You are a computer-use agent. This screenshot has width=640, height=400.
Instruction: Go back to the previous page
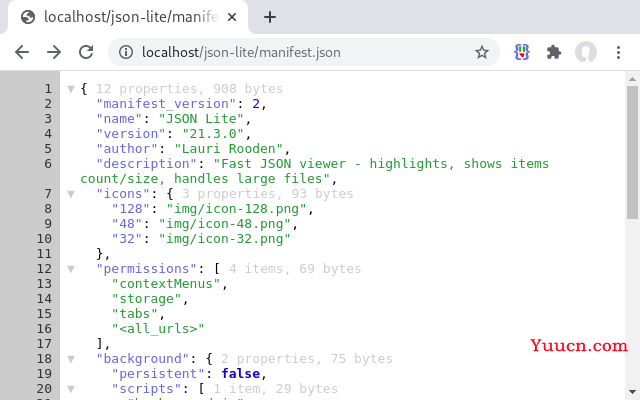tap(22, 52)
